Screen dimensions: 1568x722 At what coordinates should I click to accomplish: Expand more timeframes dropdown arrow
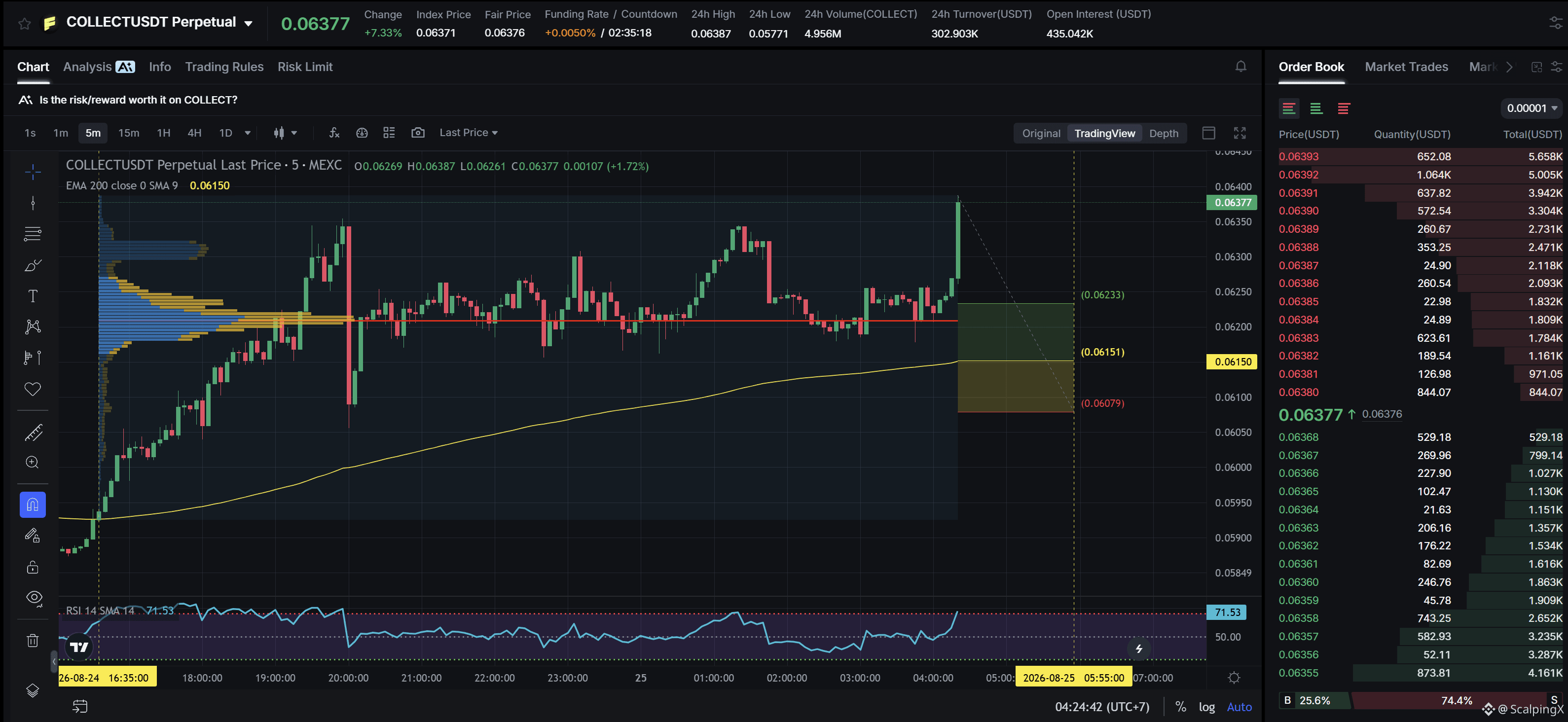pos(247,133)
